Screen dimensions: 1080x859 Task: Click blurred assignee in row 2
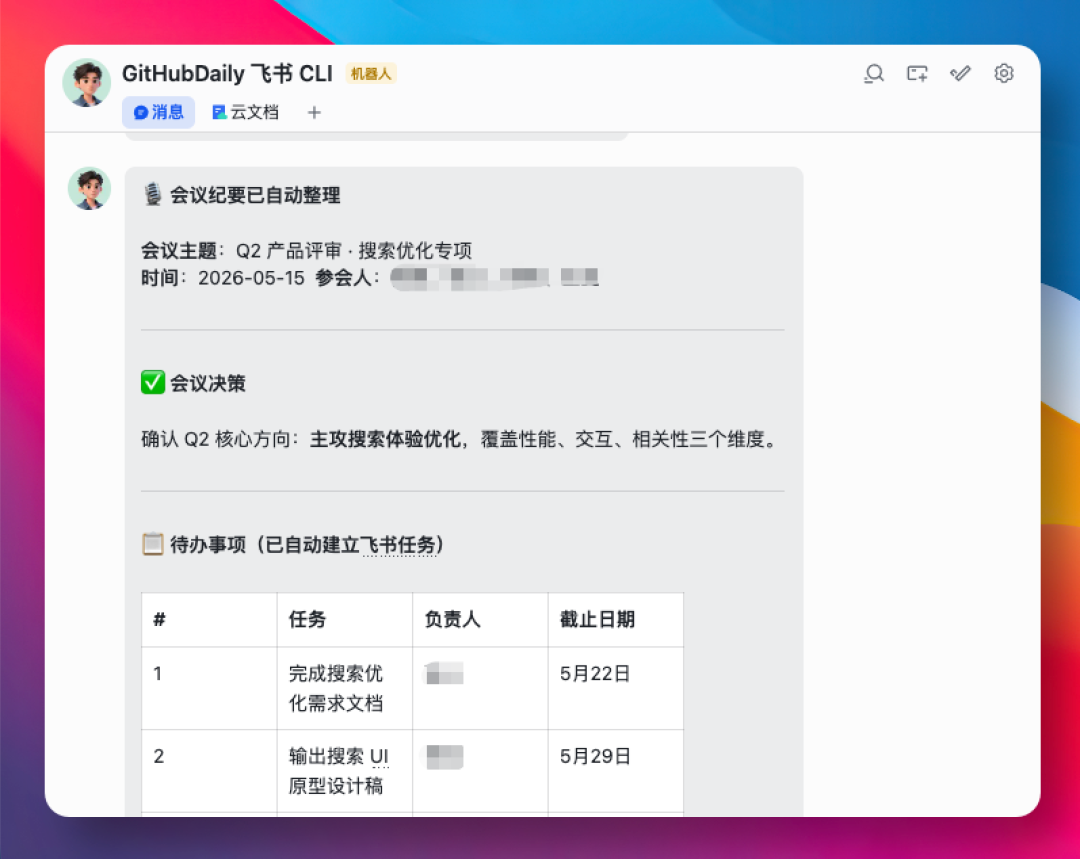pos(444,757)
